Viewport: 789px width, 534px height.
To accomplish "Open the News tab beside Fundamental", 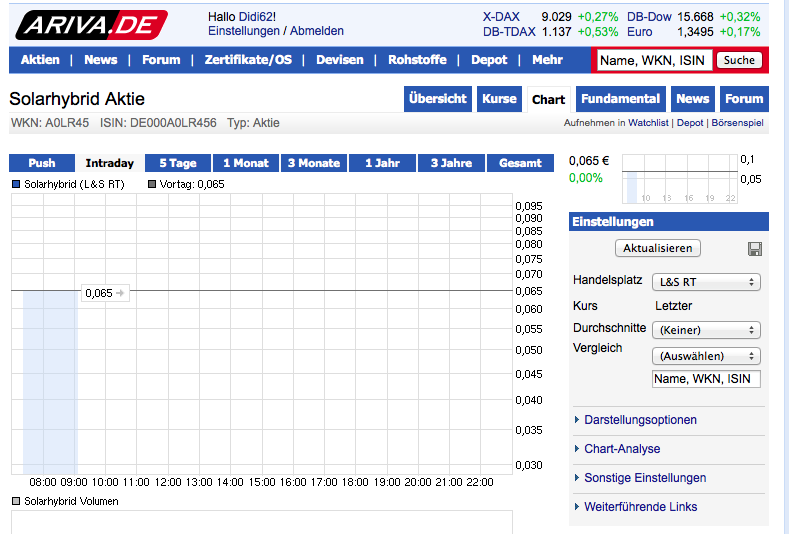I will 693,99.
